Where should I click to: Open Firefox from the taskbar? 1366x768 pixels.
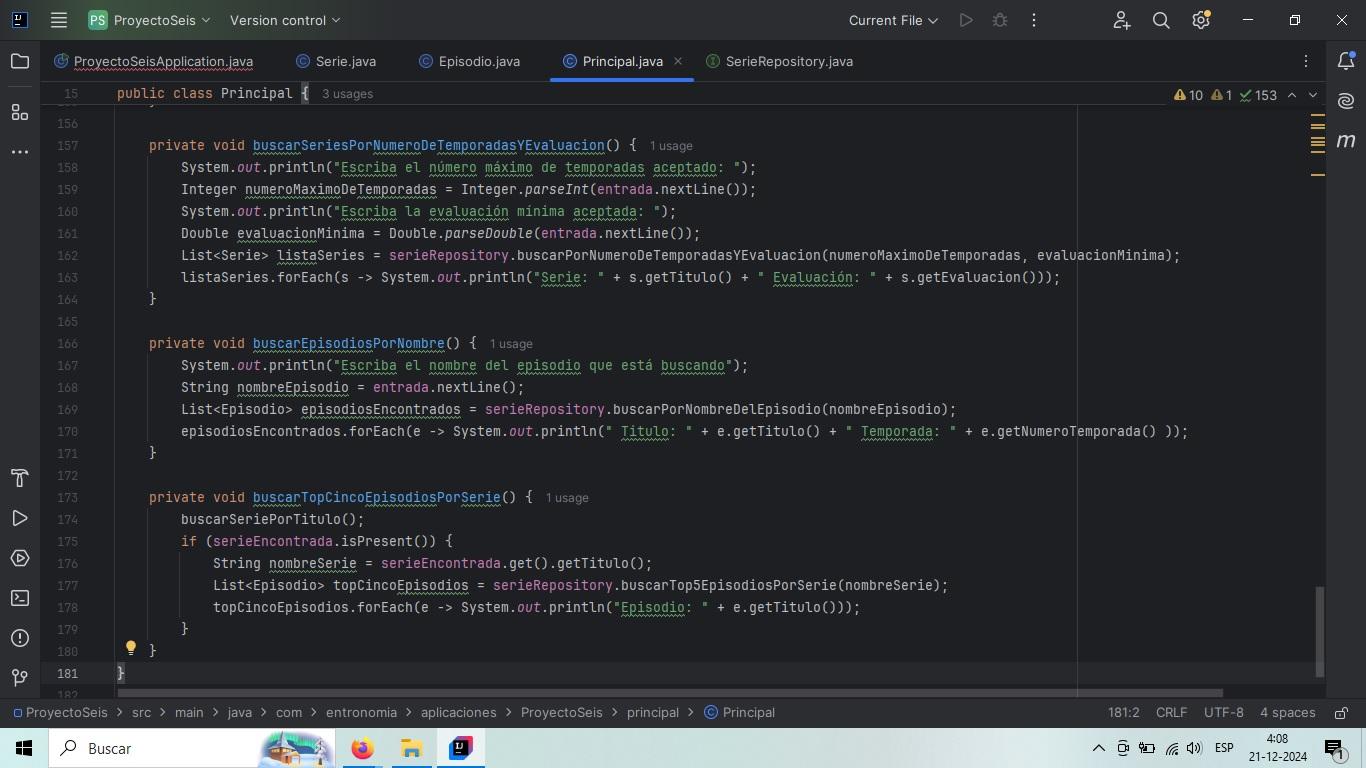(362, 748)
